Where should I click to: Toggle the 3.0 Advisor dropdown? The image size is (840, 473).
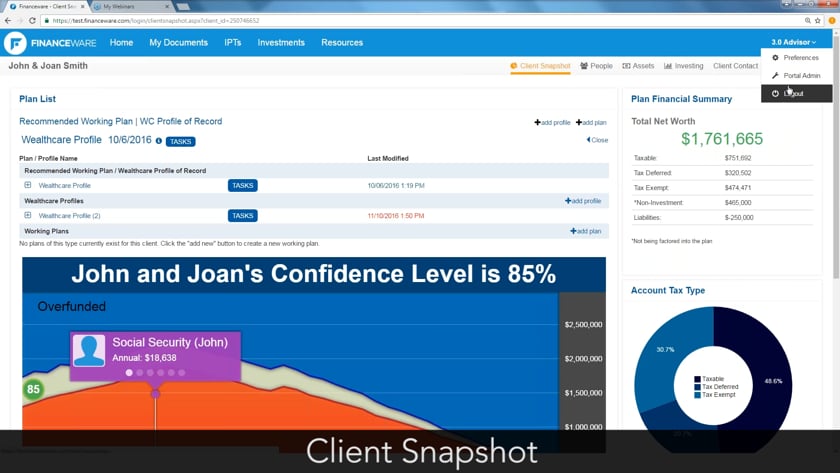pos(793,42)
